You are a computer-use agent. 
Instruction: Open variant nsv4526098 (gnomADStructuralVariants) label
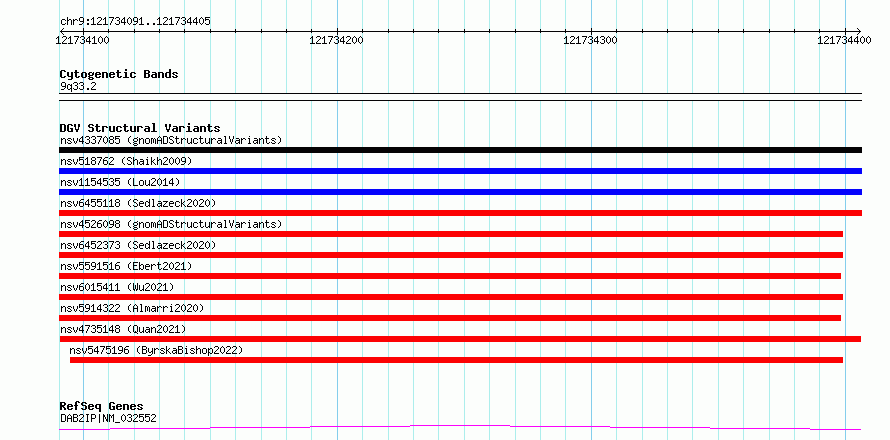coord(171,224)
